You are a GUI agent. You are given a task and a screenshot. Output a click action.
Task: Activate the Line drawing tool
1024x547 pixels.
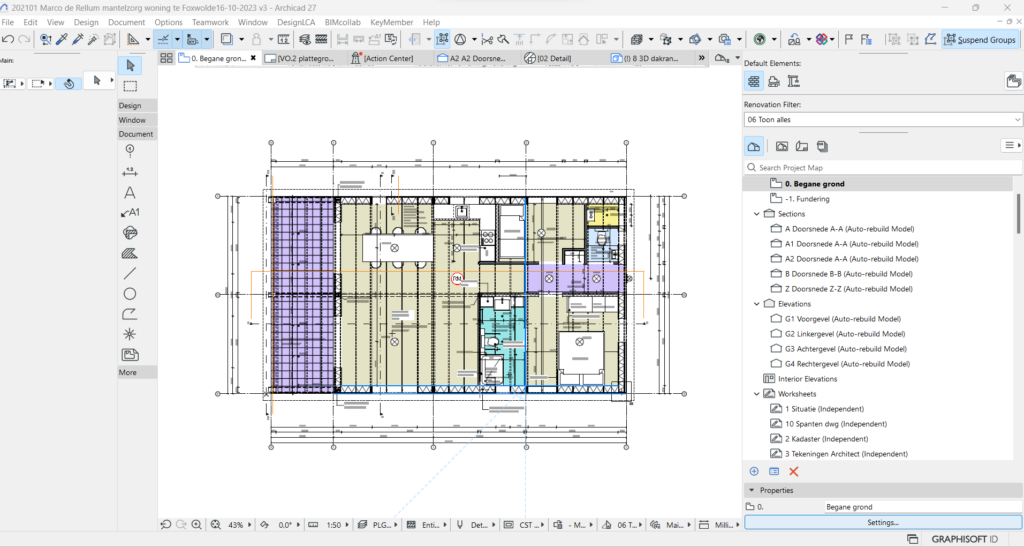pos(130,273)
